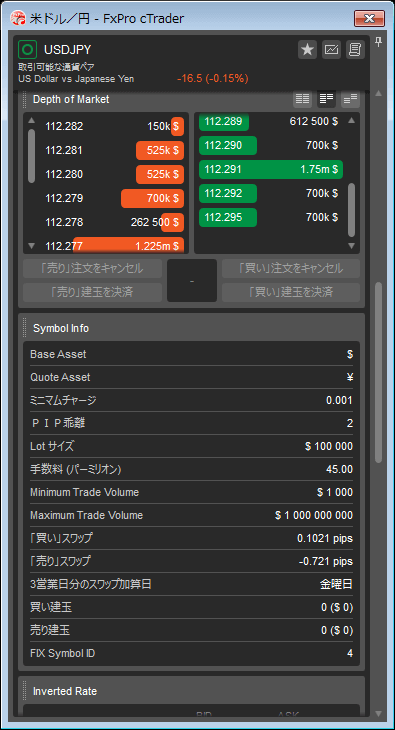This screenshot has width=395, height=730.
Task: Cancel buy orders with 「買い」注文をキャンセル
Action: click(291, 269)
